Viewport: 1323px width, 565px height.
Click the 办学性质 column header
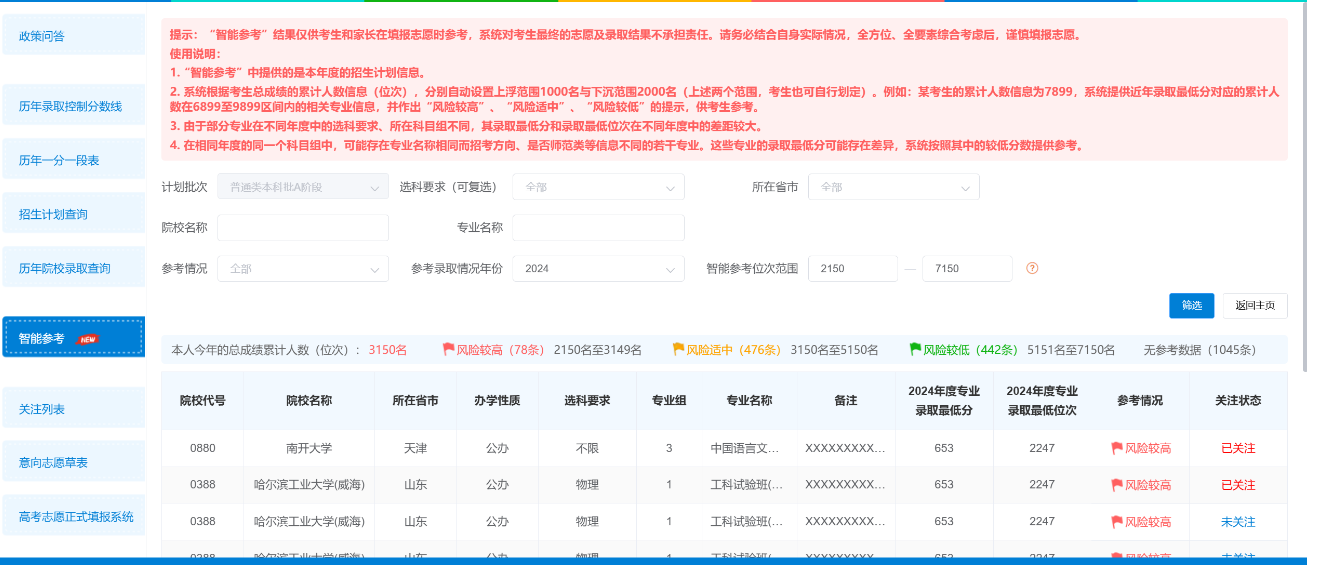click(497, 400)
